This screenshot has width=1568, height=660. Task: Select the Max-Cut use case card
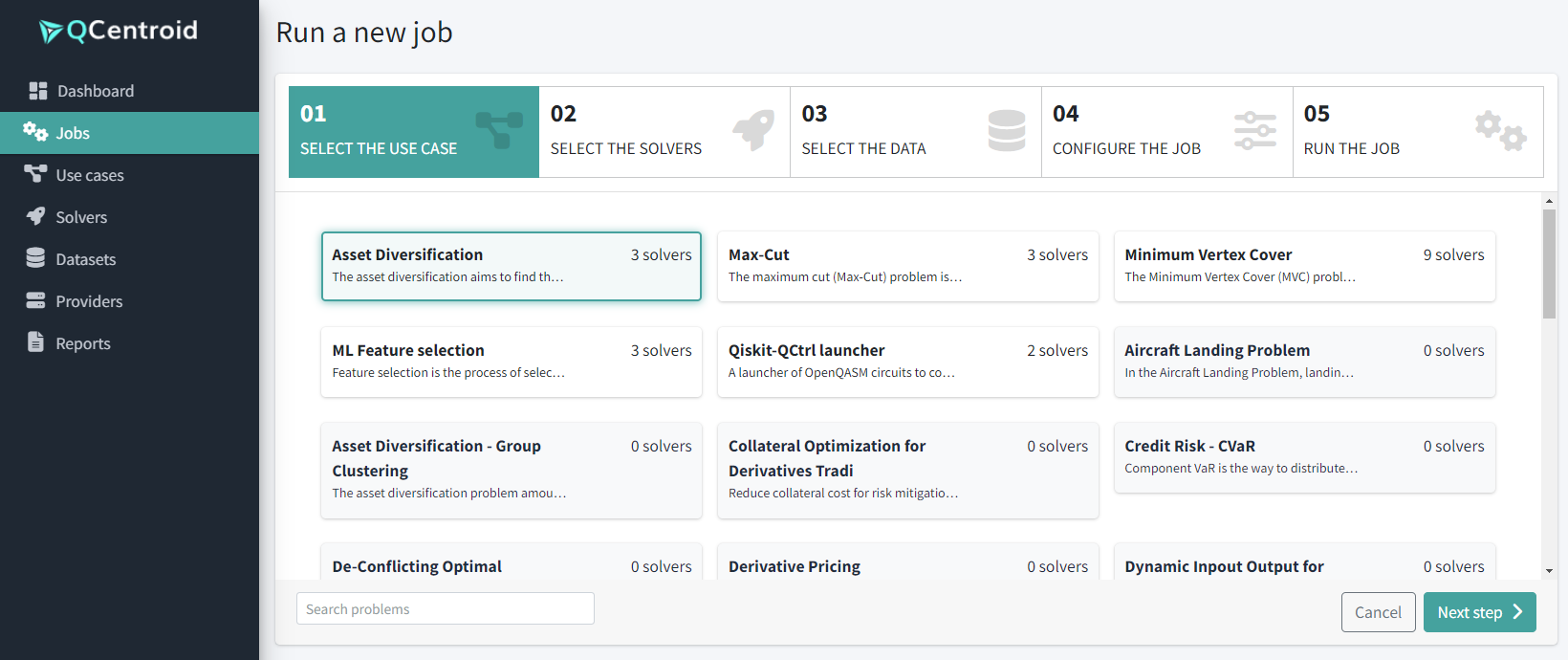pos(907,266)
